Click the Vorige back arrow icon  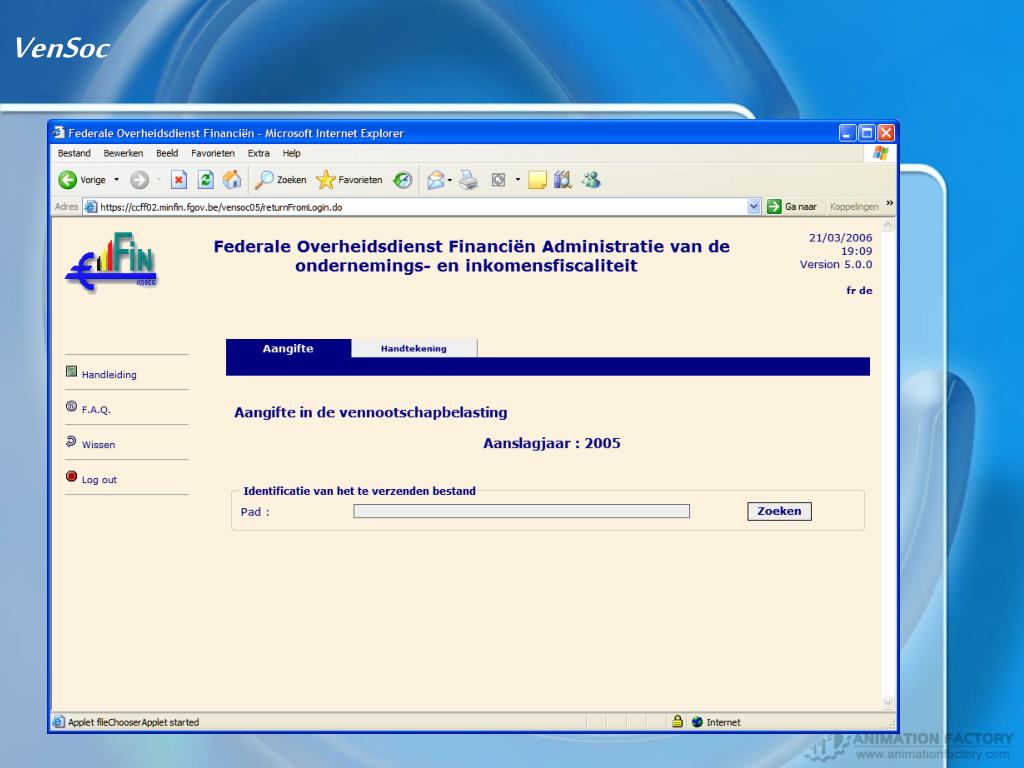pos(67,180)
